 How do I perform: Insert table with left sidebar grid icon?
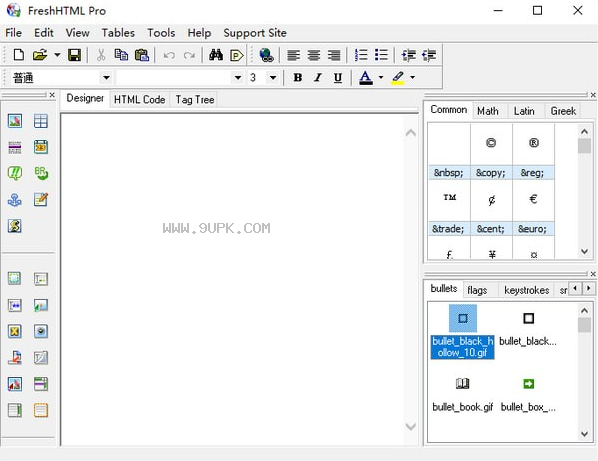41,121
